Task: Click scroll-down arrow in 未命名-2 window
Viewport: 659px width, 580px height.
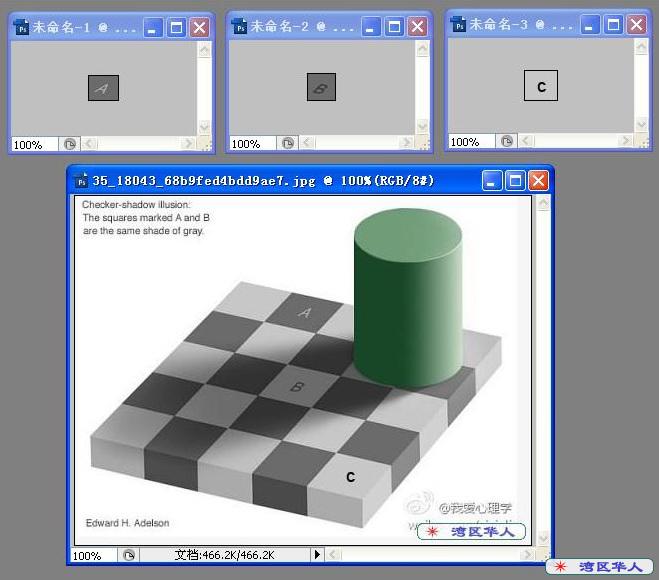Action: click(423, 125)
